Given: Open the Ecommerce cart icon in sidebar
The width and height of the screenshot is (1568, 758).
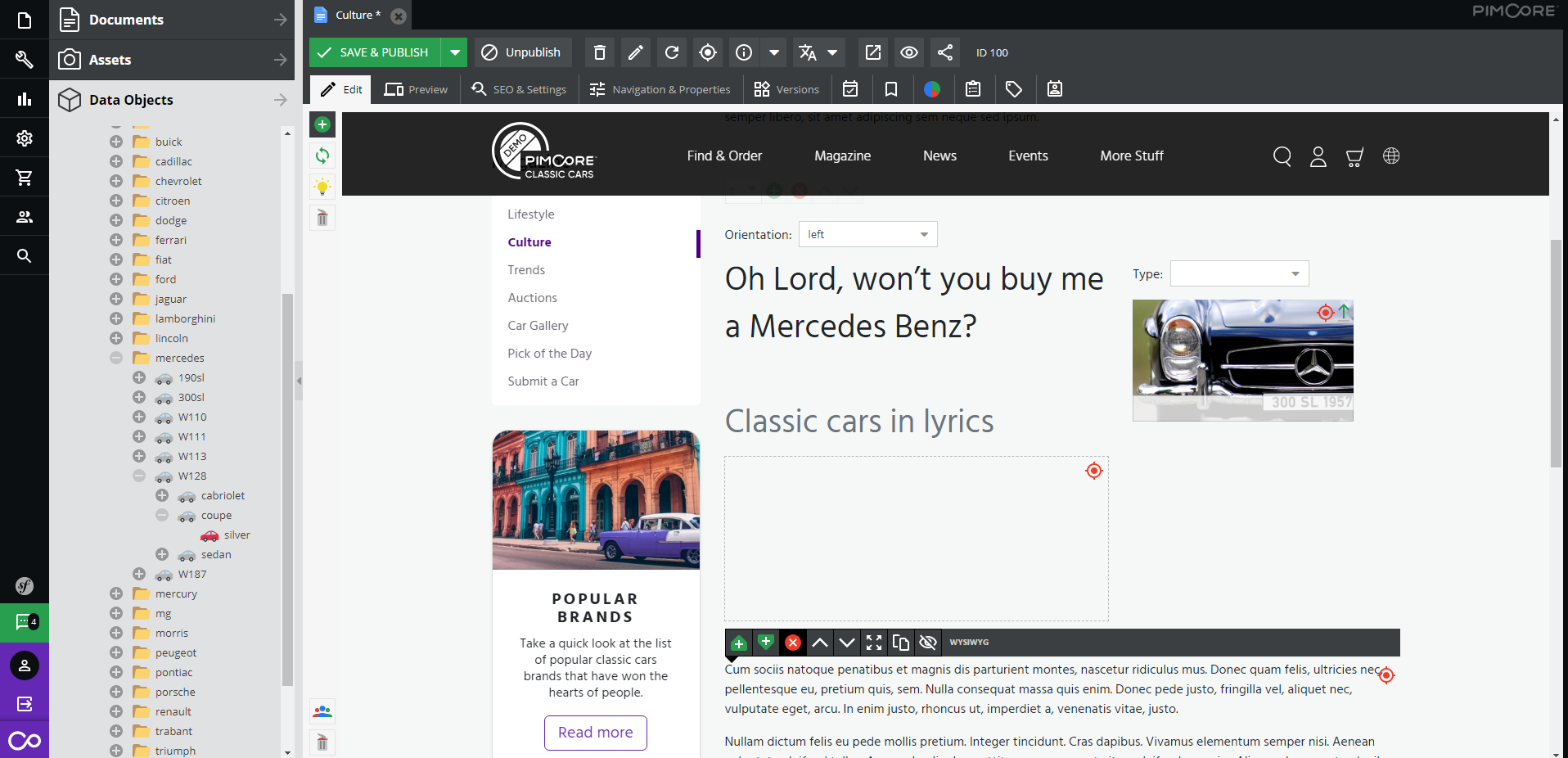Looking at the screenshot, I should (x=25, y=178).
